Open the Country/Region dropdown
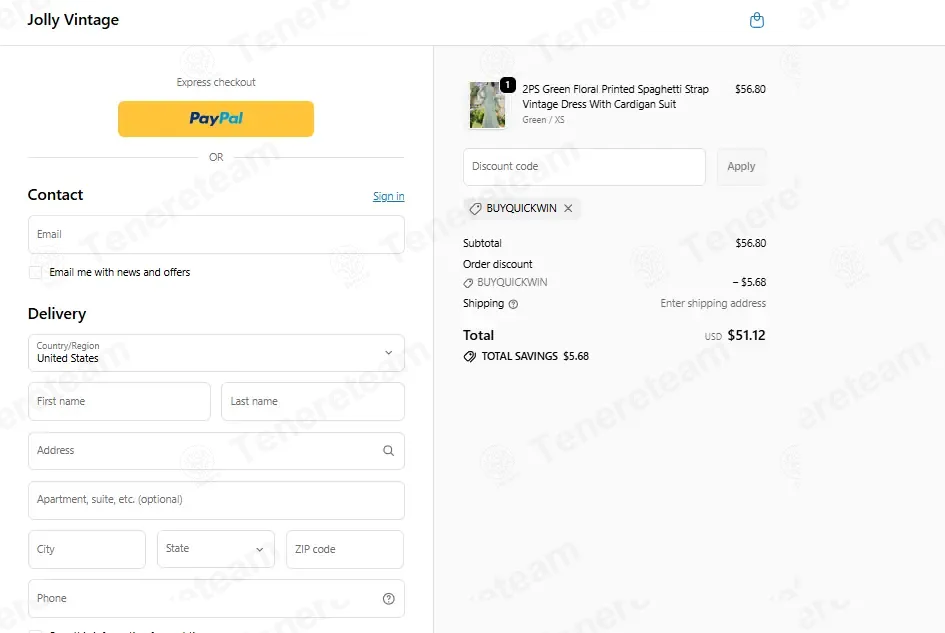Image resolution: width=945 pixels, height=633 pixels. [216, 353]
